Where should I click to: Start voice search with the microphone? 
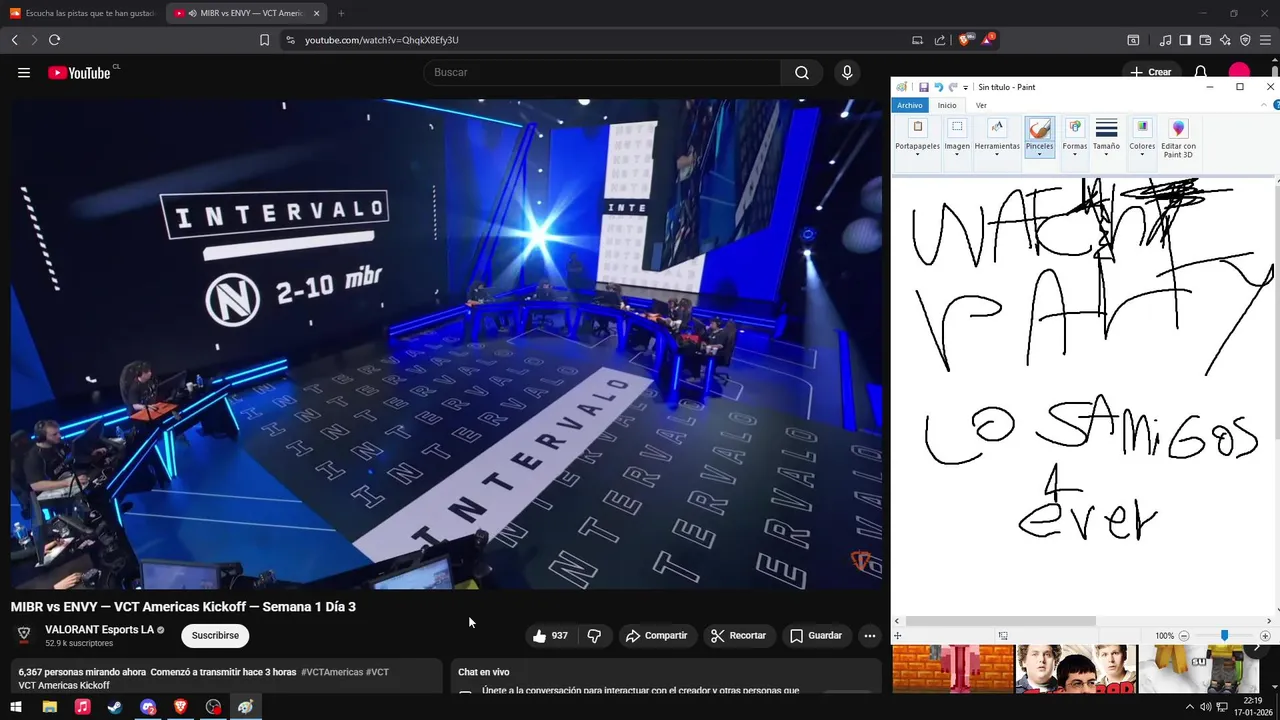pos(847,72)
